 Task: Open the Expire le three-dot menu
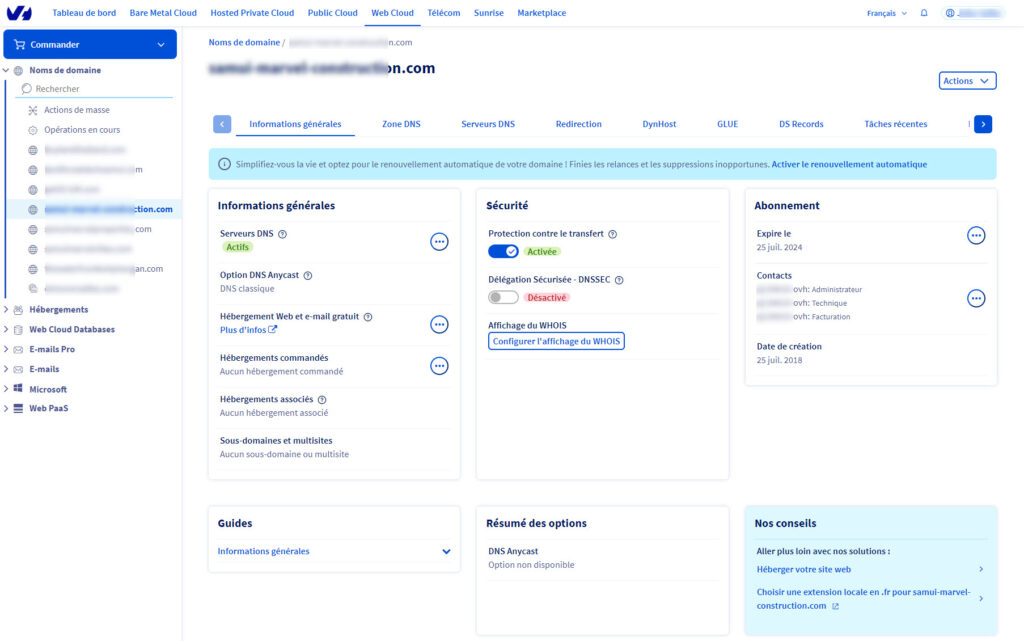point(976,235)
